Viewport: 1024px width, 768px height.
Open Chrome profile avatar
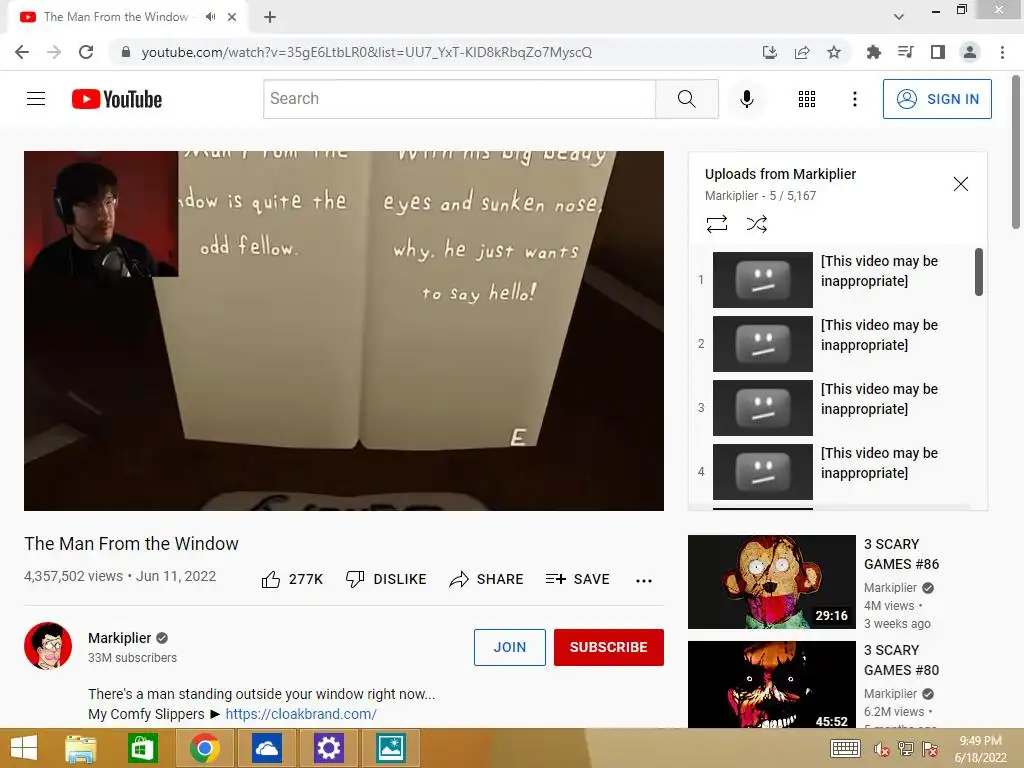(x=970, y=52)
